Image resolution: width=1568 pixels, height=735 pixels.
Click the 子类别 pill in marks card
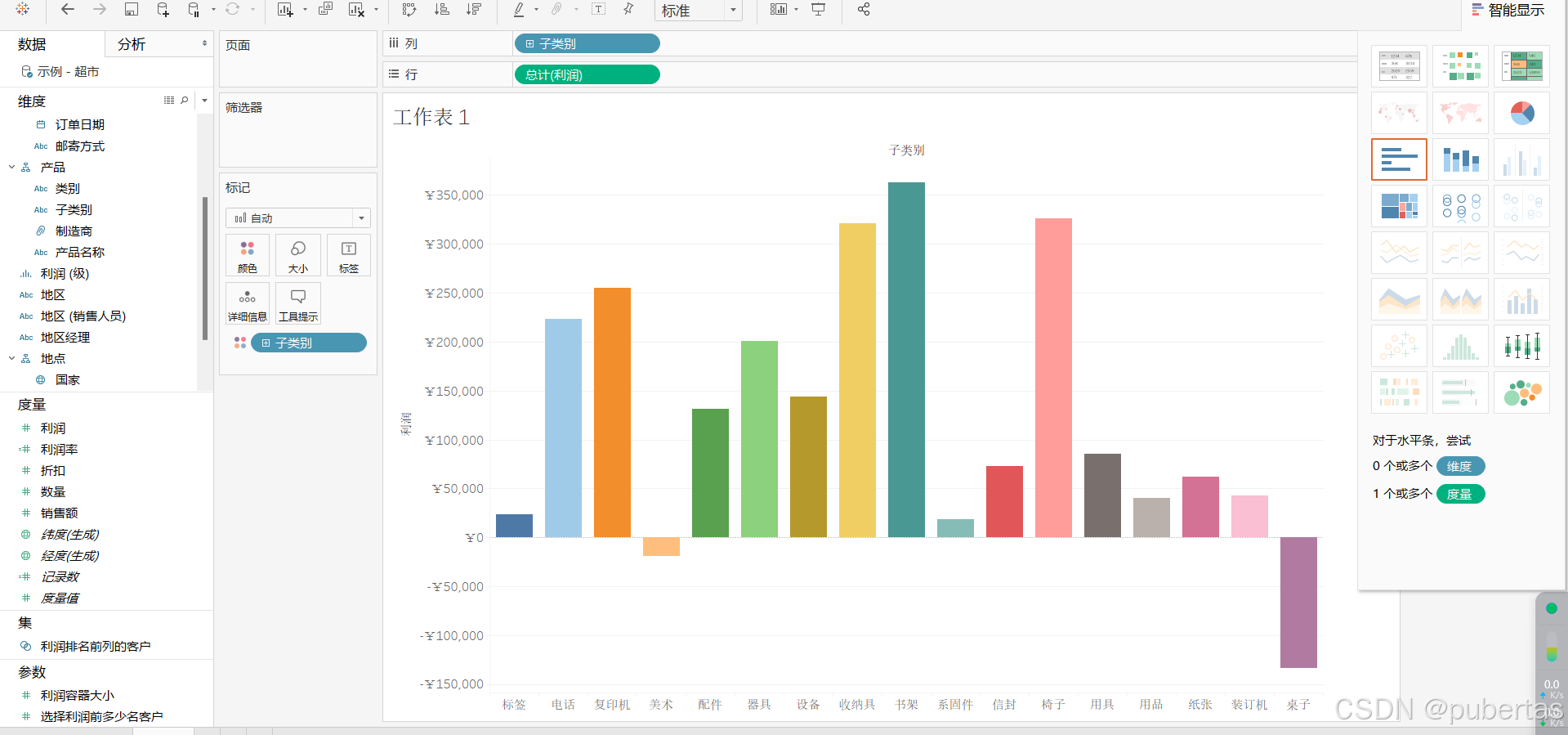pos(308,343)
